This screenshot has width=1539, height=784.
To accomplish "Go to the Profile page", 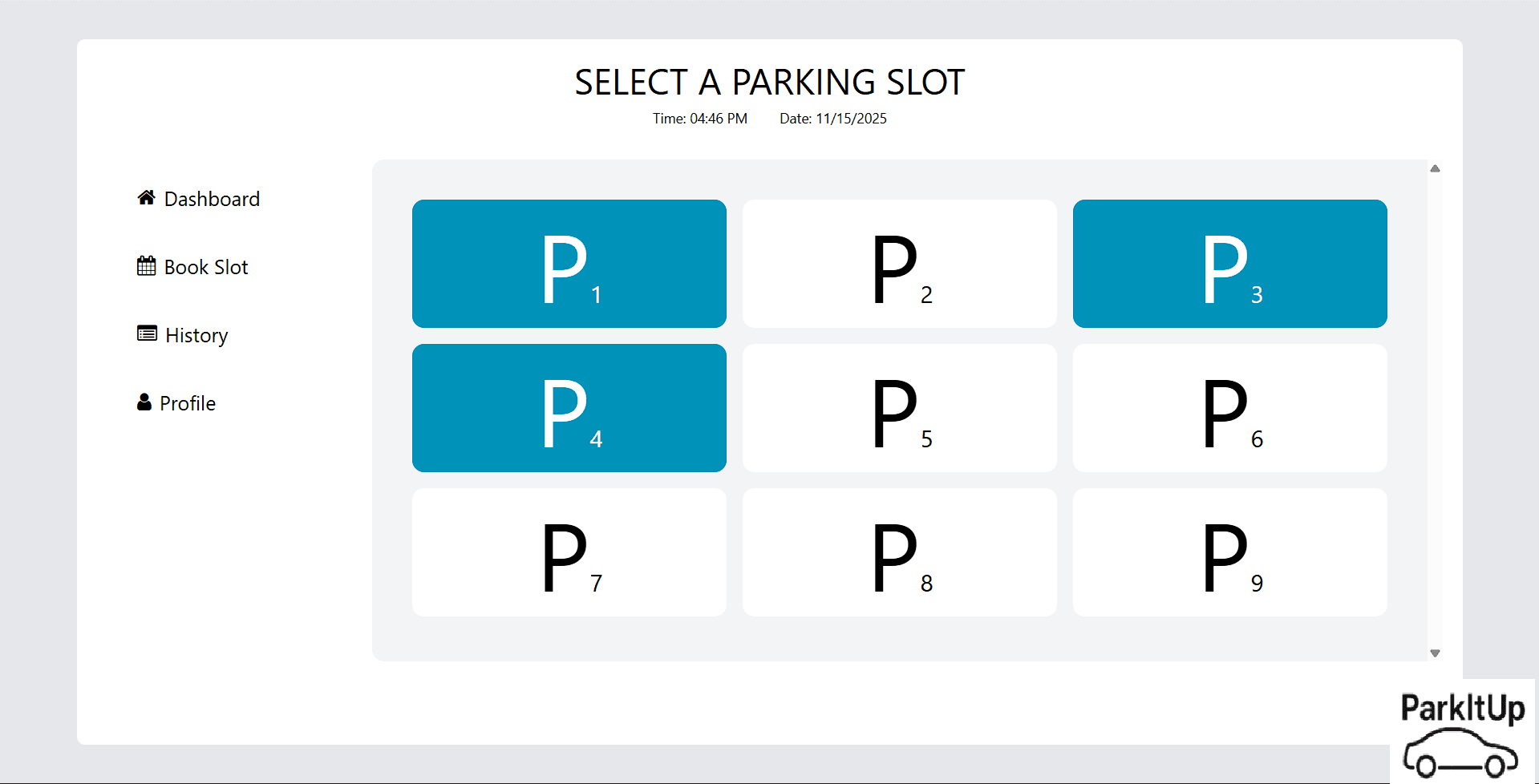I will pyautogui.click(x=188, y=403).
